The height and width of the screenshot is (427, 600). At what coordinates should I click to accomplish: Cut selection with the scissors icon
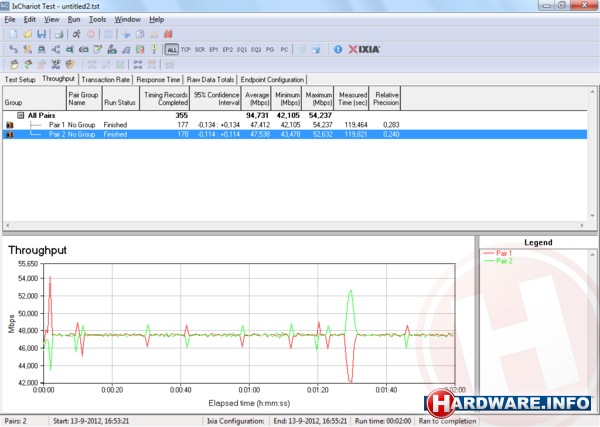click(x=126, y=34)
